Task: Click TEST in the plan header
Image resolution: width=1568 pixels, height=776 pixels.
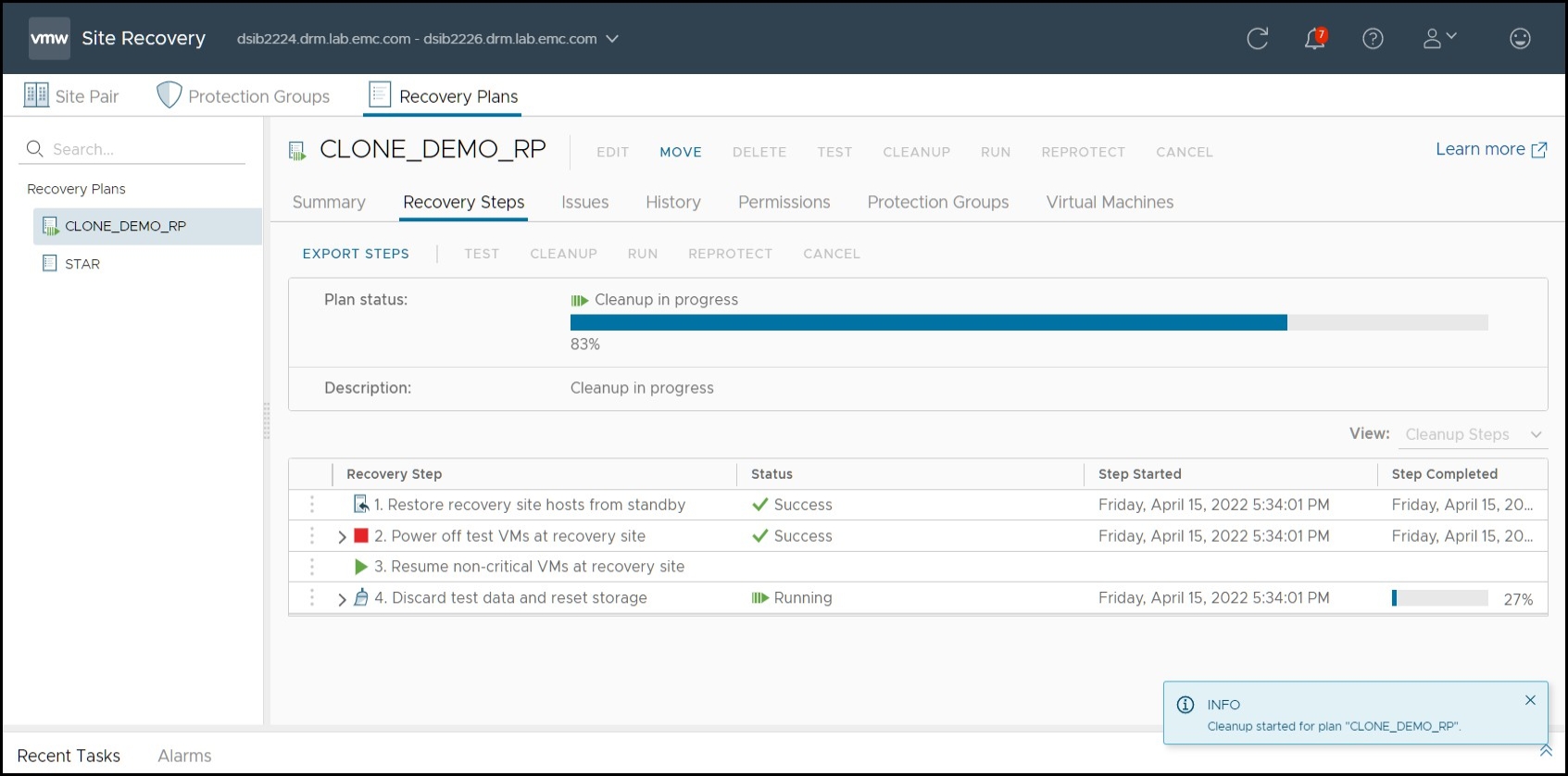Action: coord(834,152)
